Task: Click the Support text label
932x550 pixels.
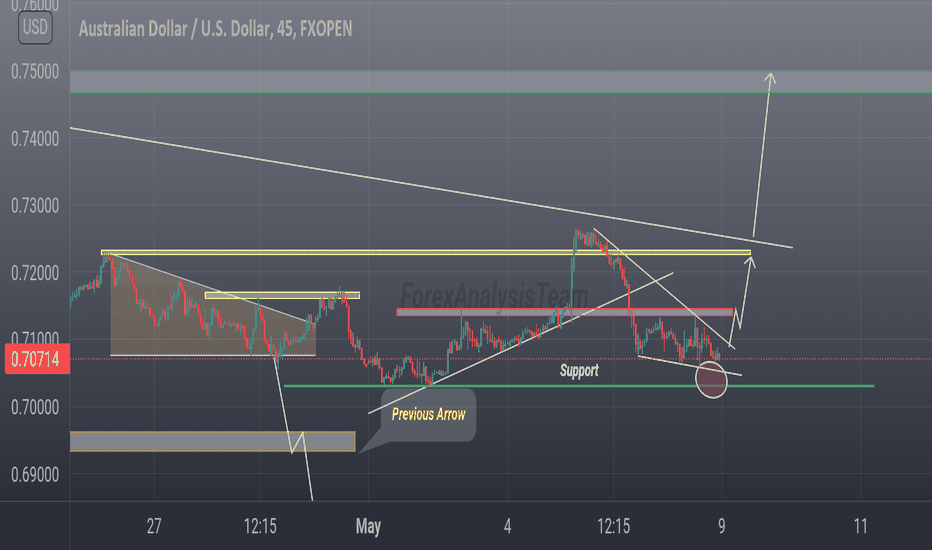Action: point(579,371)
